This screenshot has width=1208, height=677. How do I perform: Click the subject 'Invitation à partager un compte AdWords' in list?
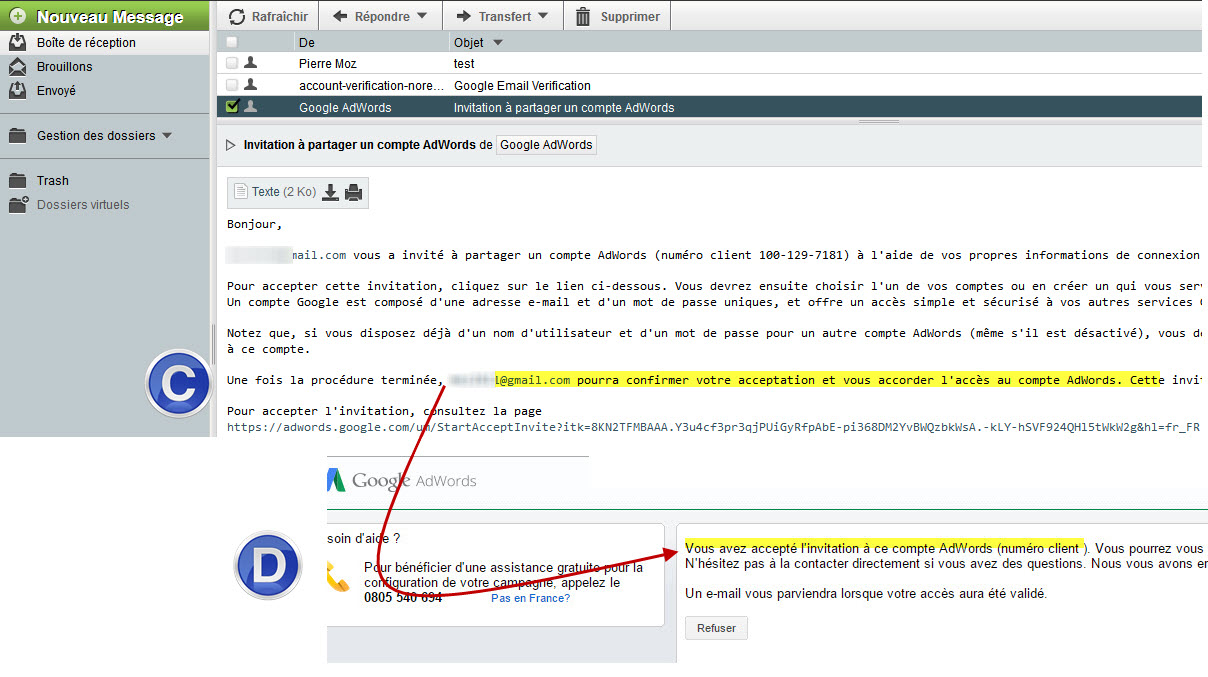(564, 108)
